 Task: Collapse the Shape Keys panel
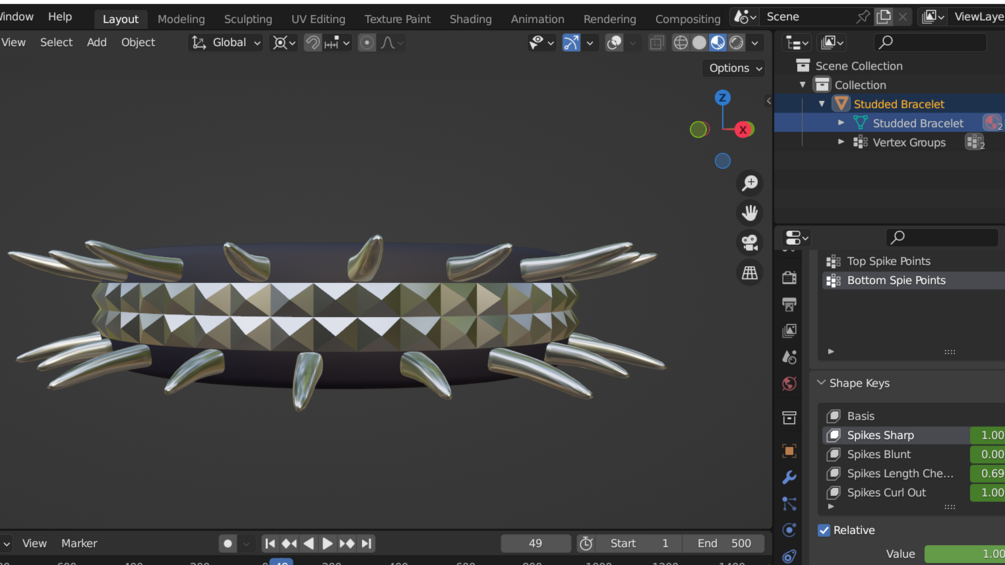click(x=821, y=382)
